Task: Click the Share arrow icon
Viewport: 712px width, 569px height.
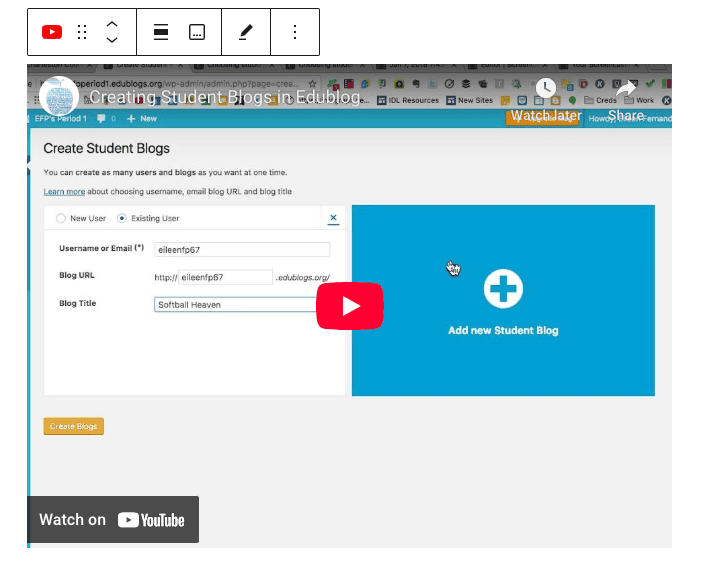Action: pyautogui.click(x=626, y=88)
